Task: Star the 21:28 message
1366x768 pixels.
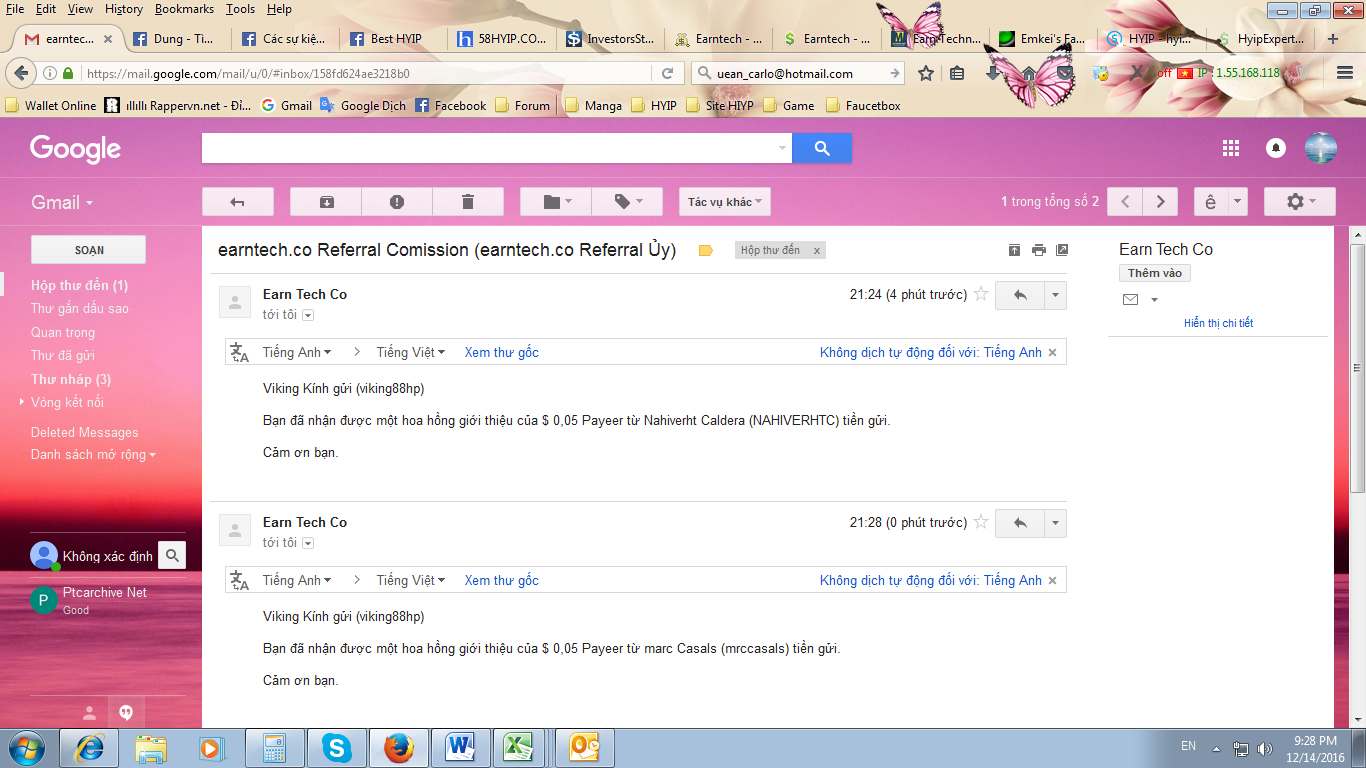Action: tap(981, 522)
